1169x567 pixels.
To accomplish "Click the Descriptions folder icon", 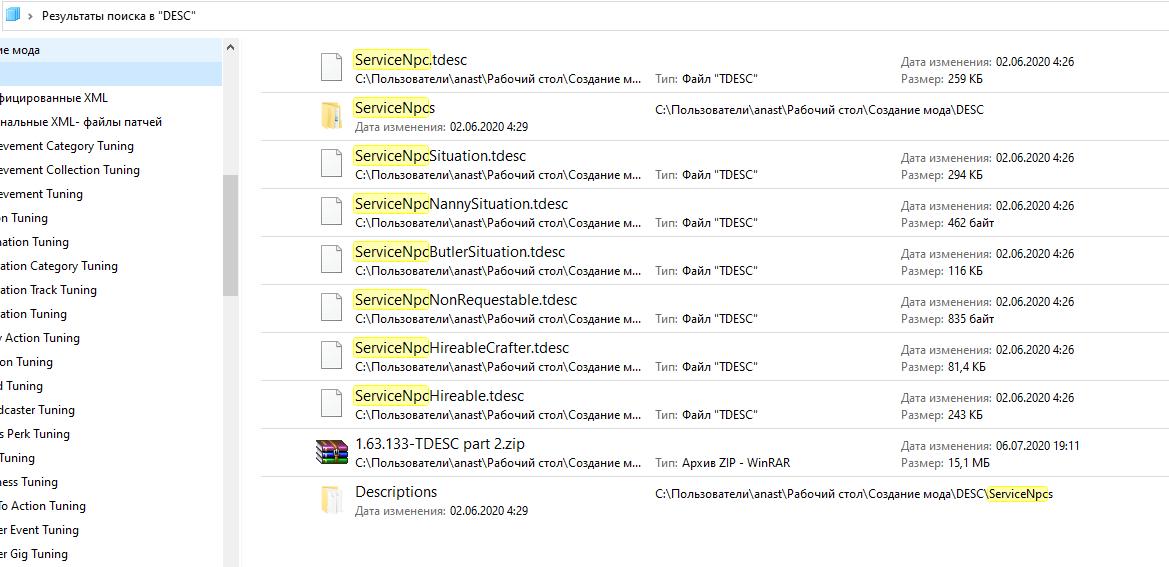I will [331, 499].
